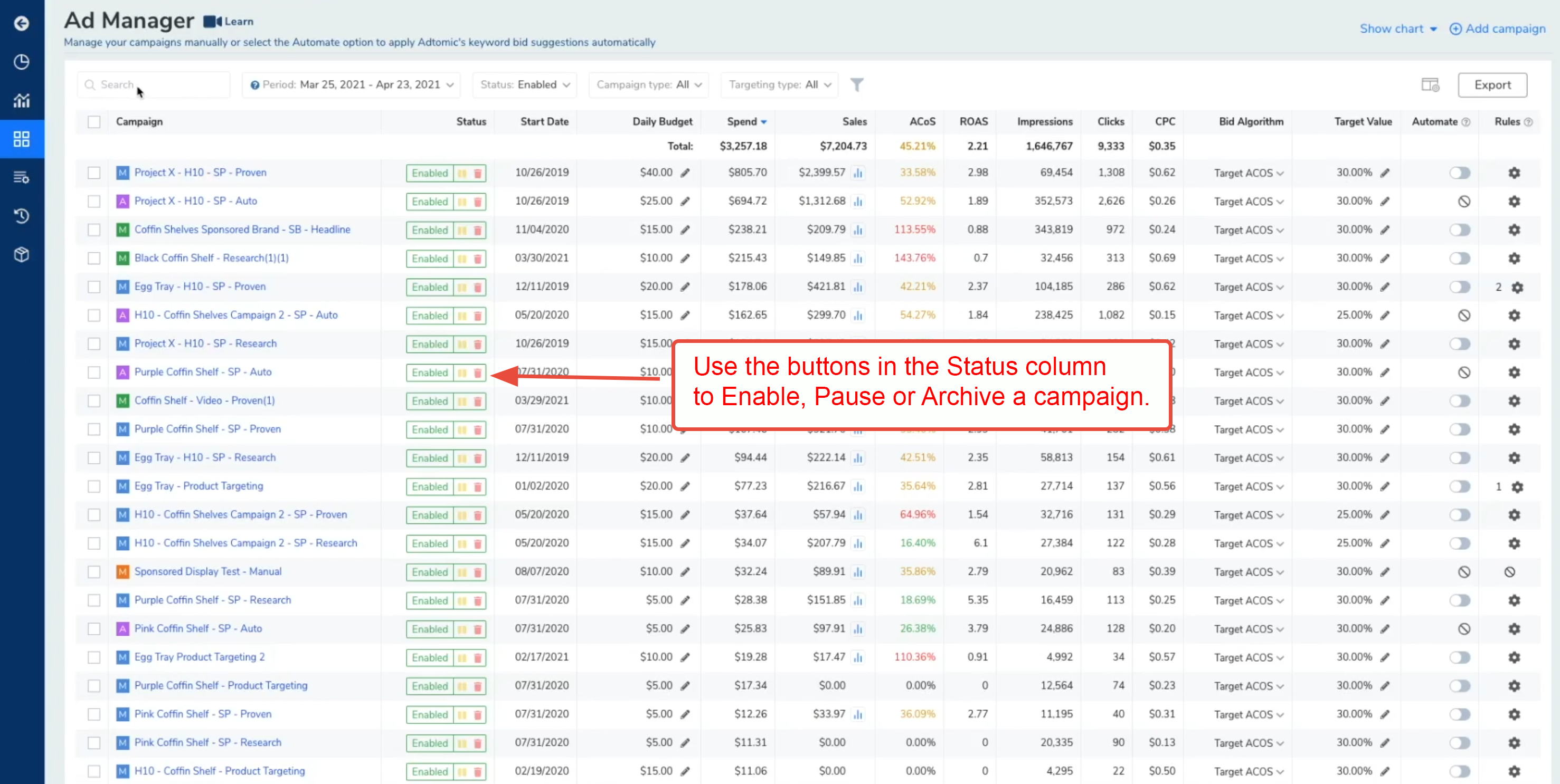Open the Targeting type: All dropdown
The image size is (1560, 784).
[x=779, y=85]
